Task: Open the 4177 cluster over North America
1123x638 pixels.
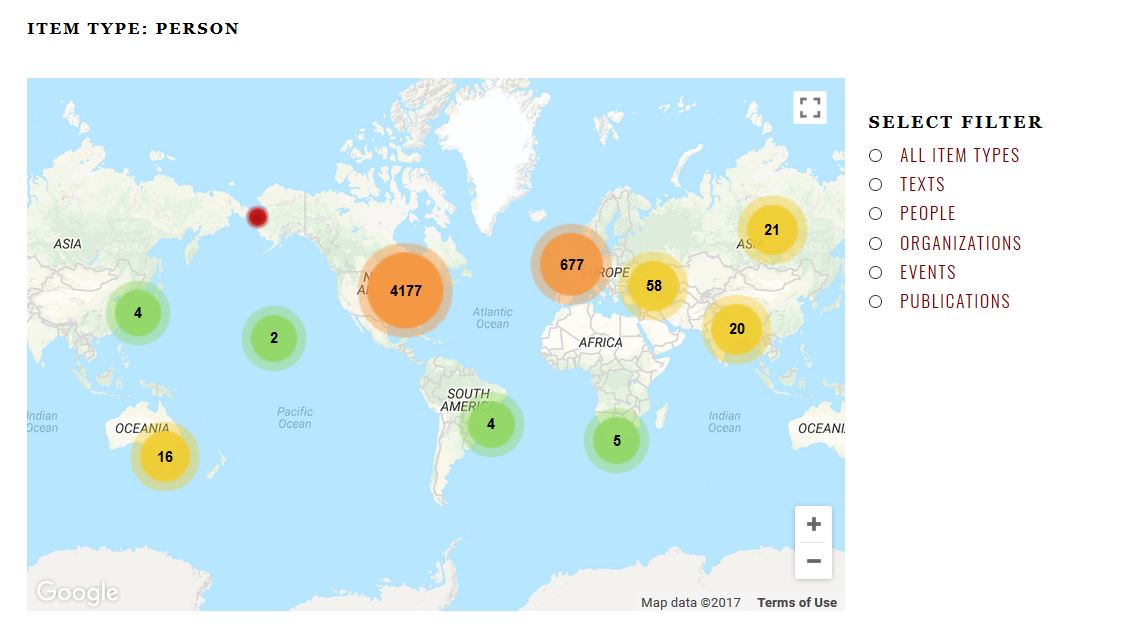Action: pyautogui.click(x=406, y=291)
